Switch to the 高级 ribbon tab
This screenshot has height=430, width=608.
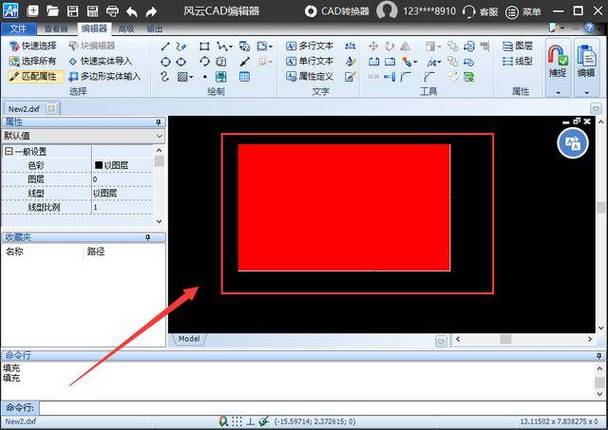126,28
